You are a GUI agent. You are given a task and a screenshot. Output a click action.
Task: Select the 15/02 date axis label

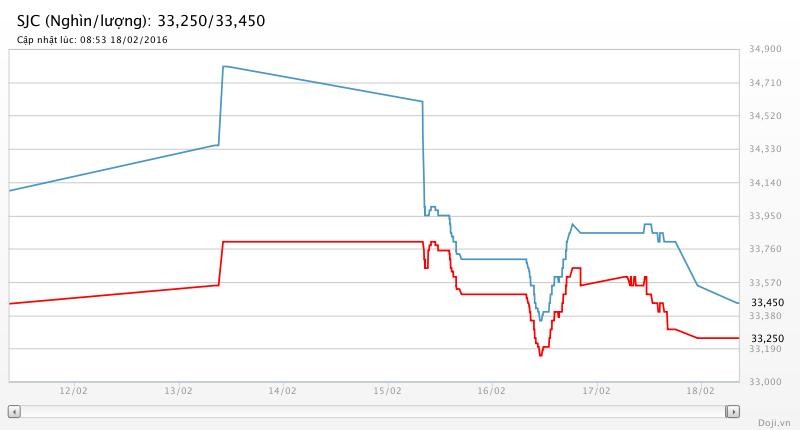click(387, 391)
